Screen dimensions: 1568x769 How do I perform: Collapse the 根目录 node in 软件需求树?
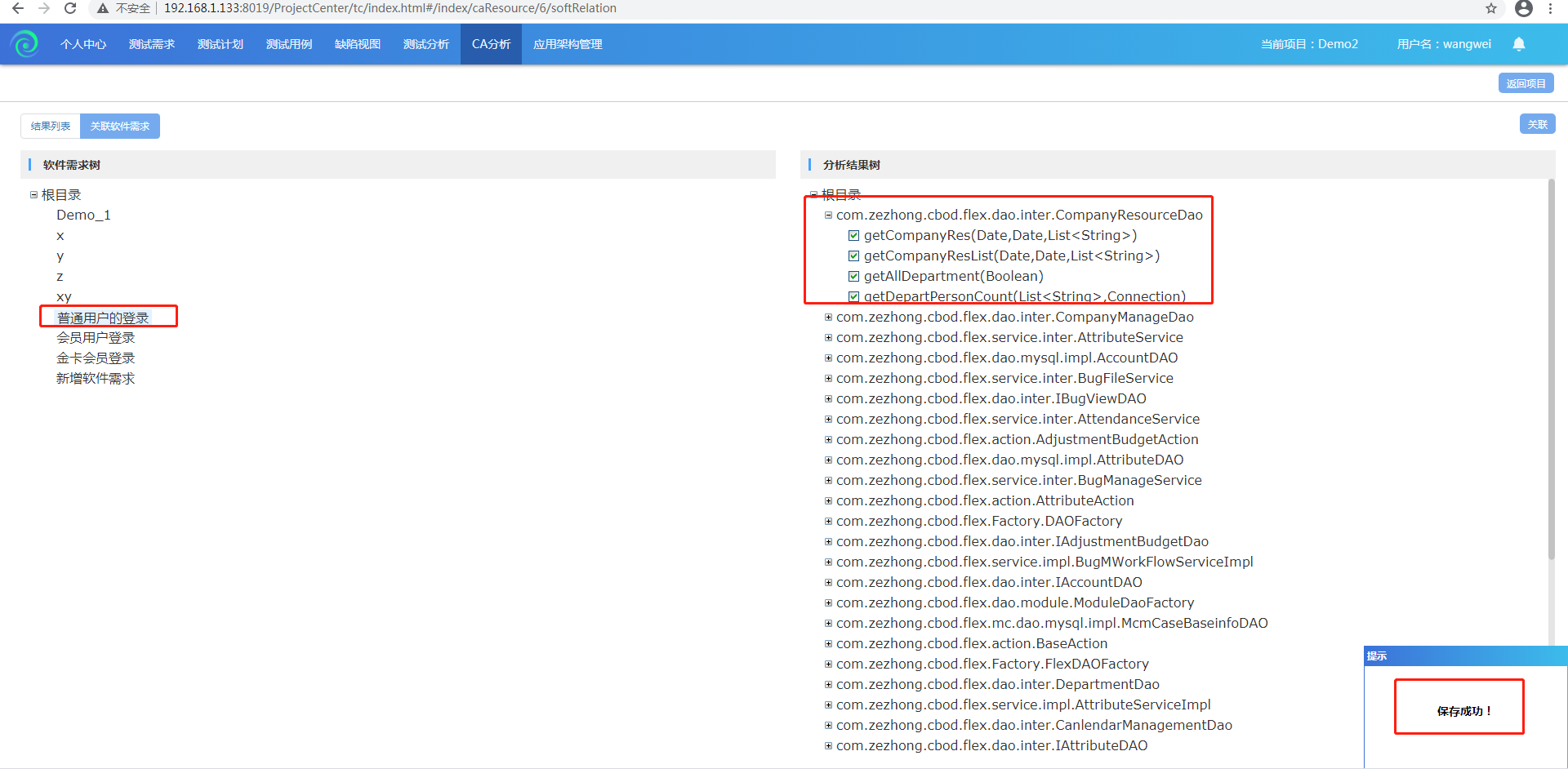[33, 195]
